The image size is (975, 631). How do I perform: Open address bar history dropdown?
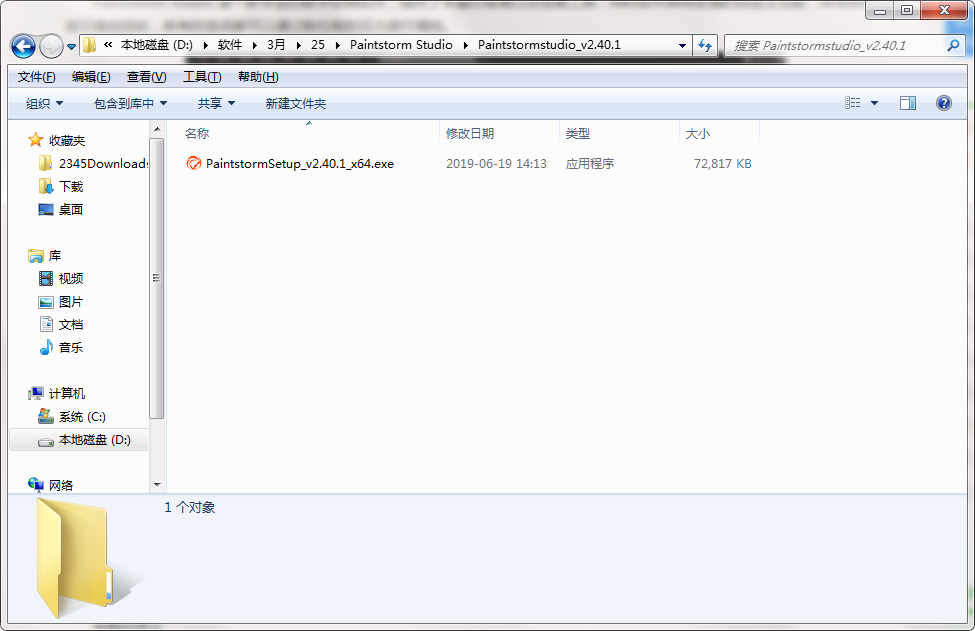click(x=682, y=45)
